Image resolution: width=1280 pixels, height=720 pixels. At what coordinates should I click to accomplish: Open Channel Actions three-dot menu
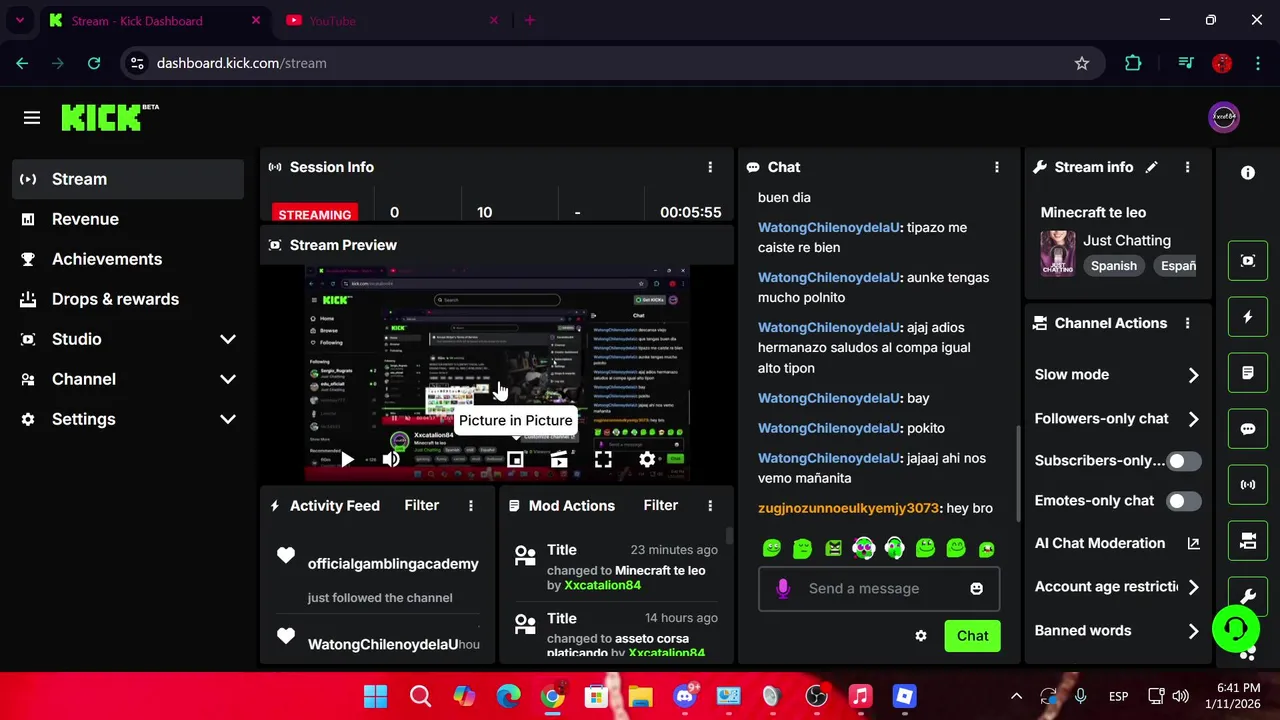[x=1187, y=323]
